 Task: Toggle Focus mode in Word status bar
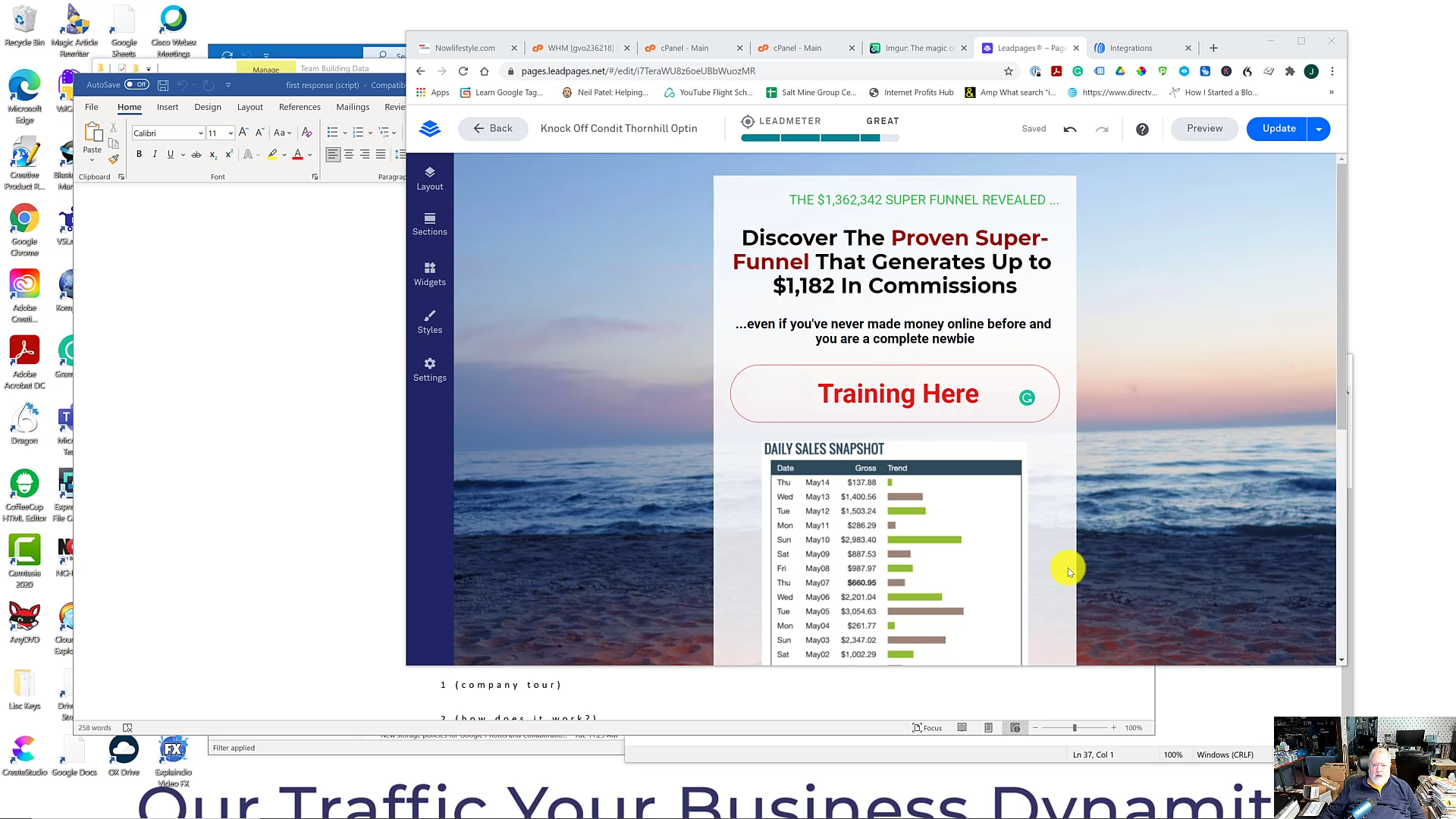[x=927, y=728]
